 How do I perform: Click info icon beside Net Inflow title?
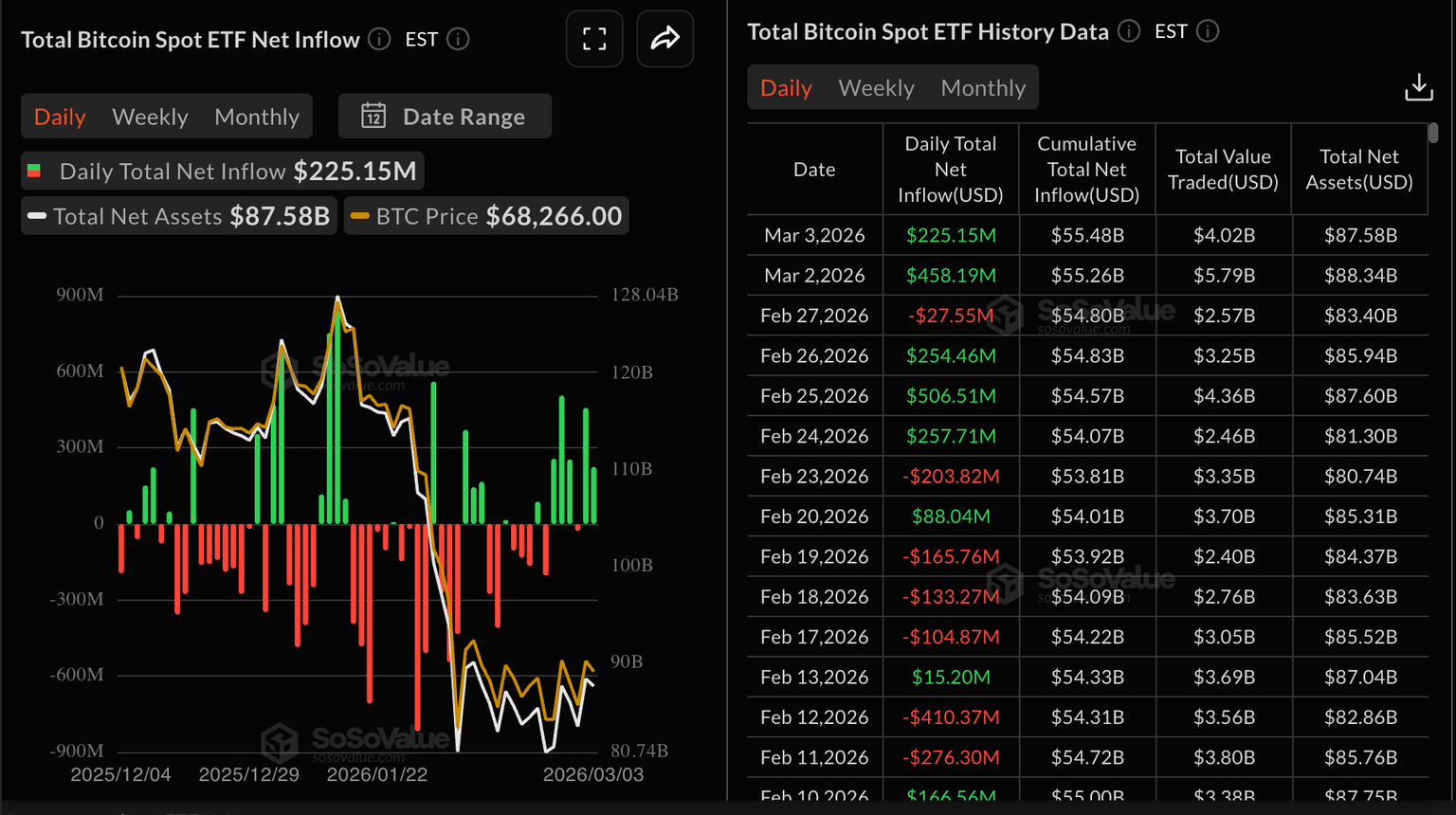point(379,39)
